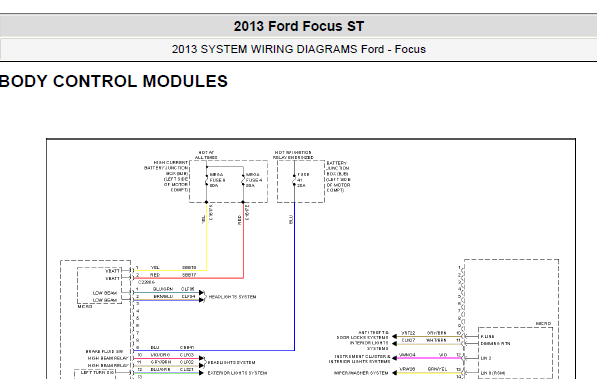
Task: Click the vertical 'RED' wire label
Action: pyautogui.click(x=239, y=220)
